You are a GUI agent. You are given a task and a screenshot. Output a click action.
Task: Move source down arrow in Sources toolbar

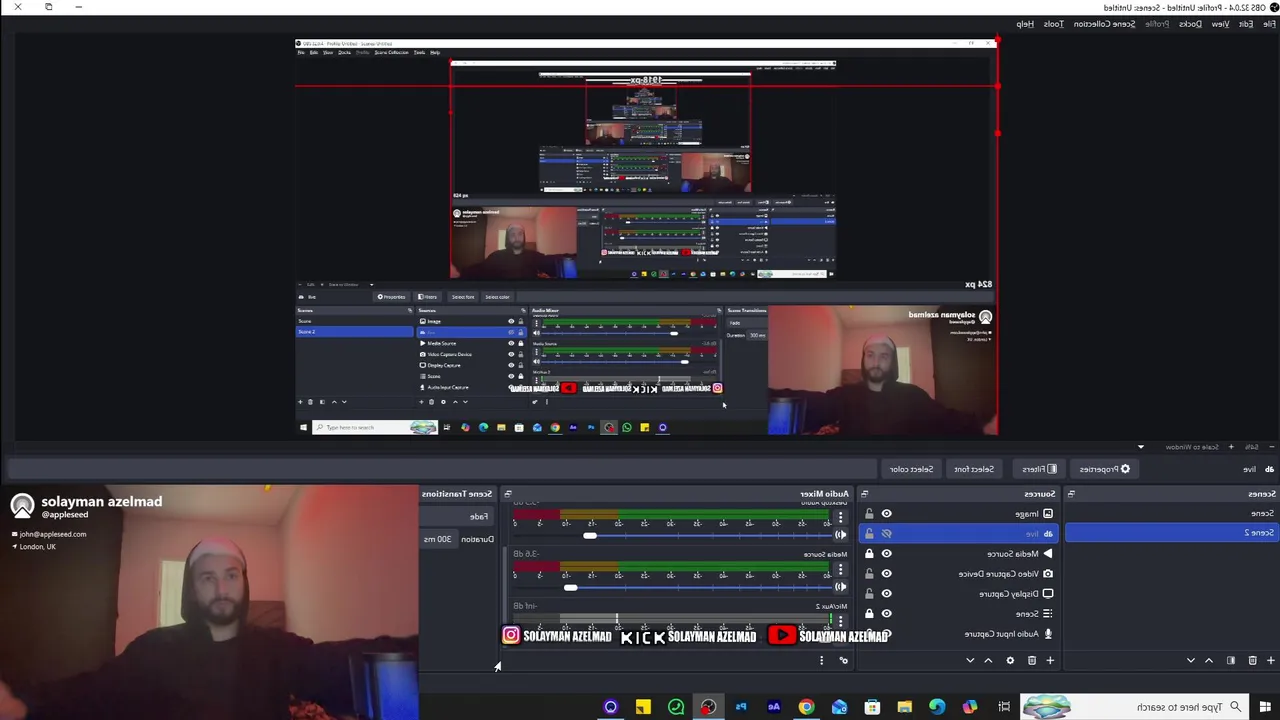pyautogui.click(x=969, y=660)
